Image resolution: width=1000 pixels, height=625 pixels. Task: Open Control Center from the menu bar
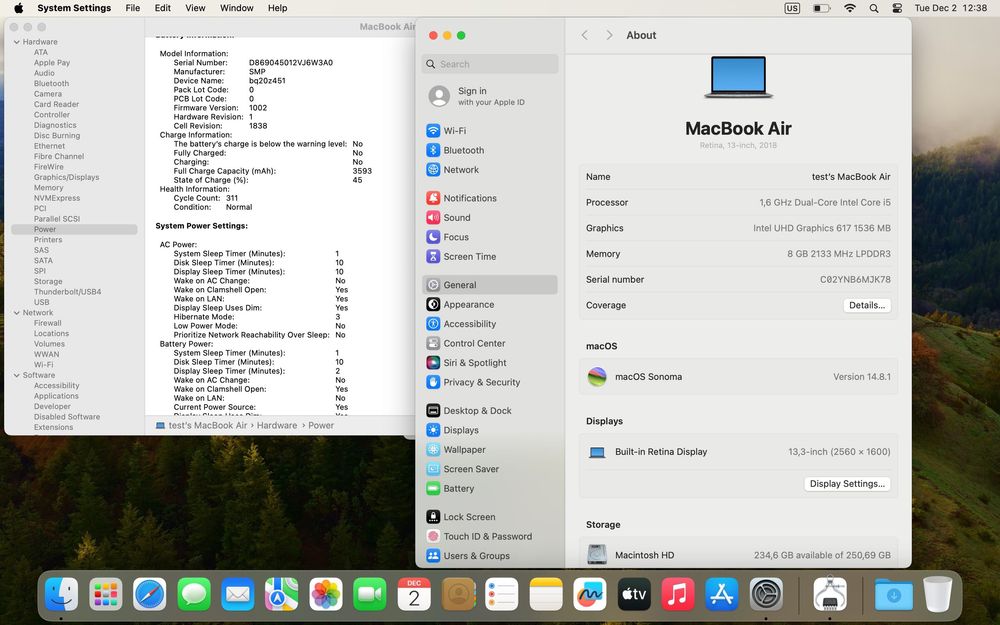point(897,8)
